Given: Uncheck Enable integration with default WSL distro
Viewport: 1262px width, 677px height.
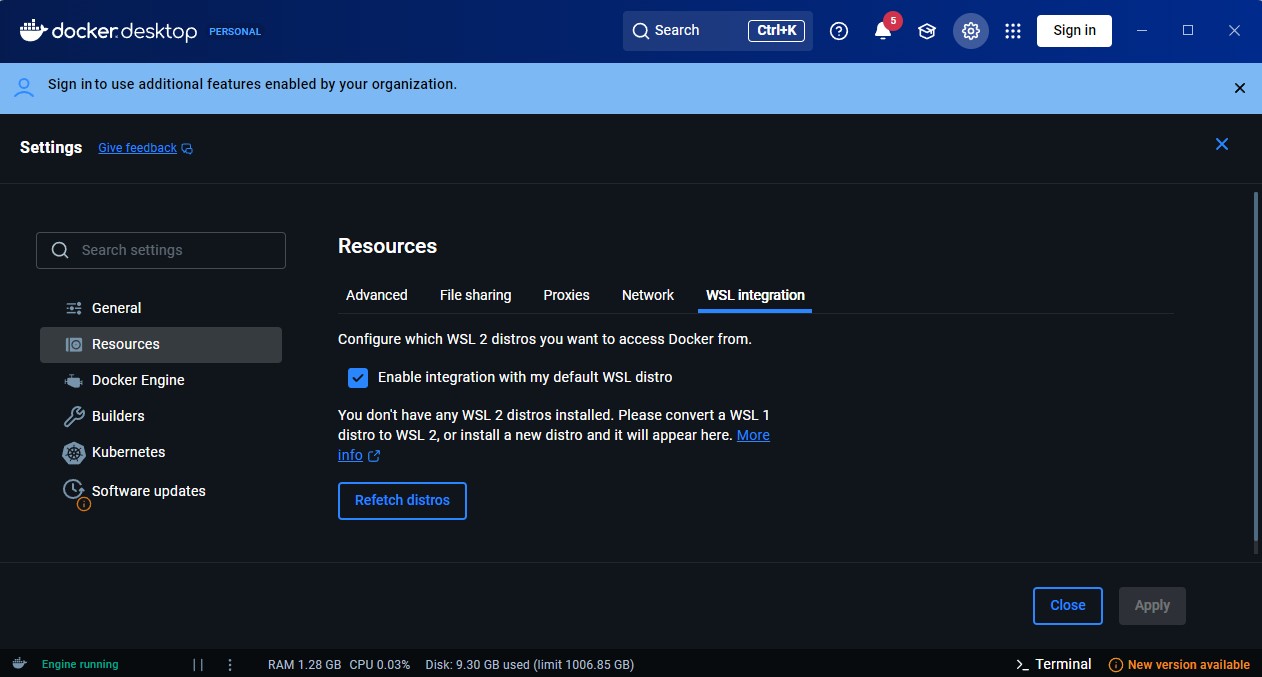Looking at the screenshot, I should (x=358, y=378).
